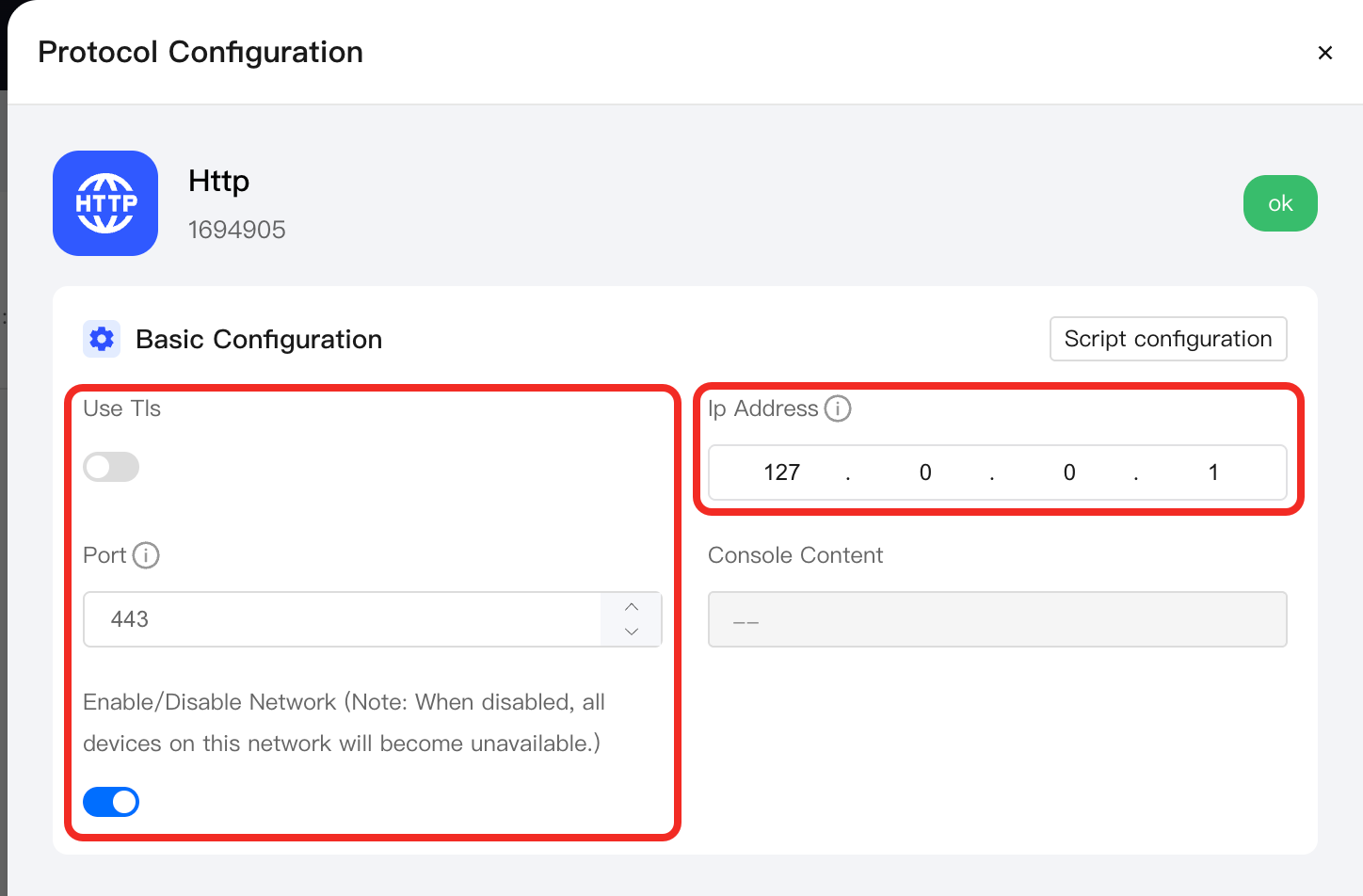Viewport: 1363px width, 896px height.
Task: Click the Port input field showing 443
Action: tap(343, 619)
